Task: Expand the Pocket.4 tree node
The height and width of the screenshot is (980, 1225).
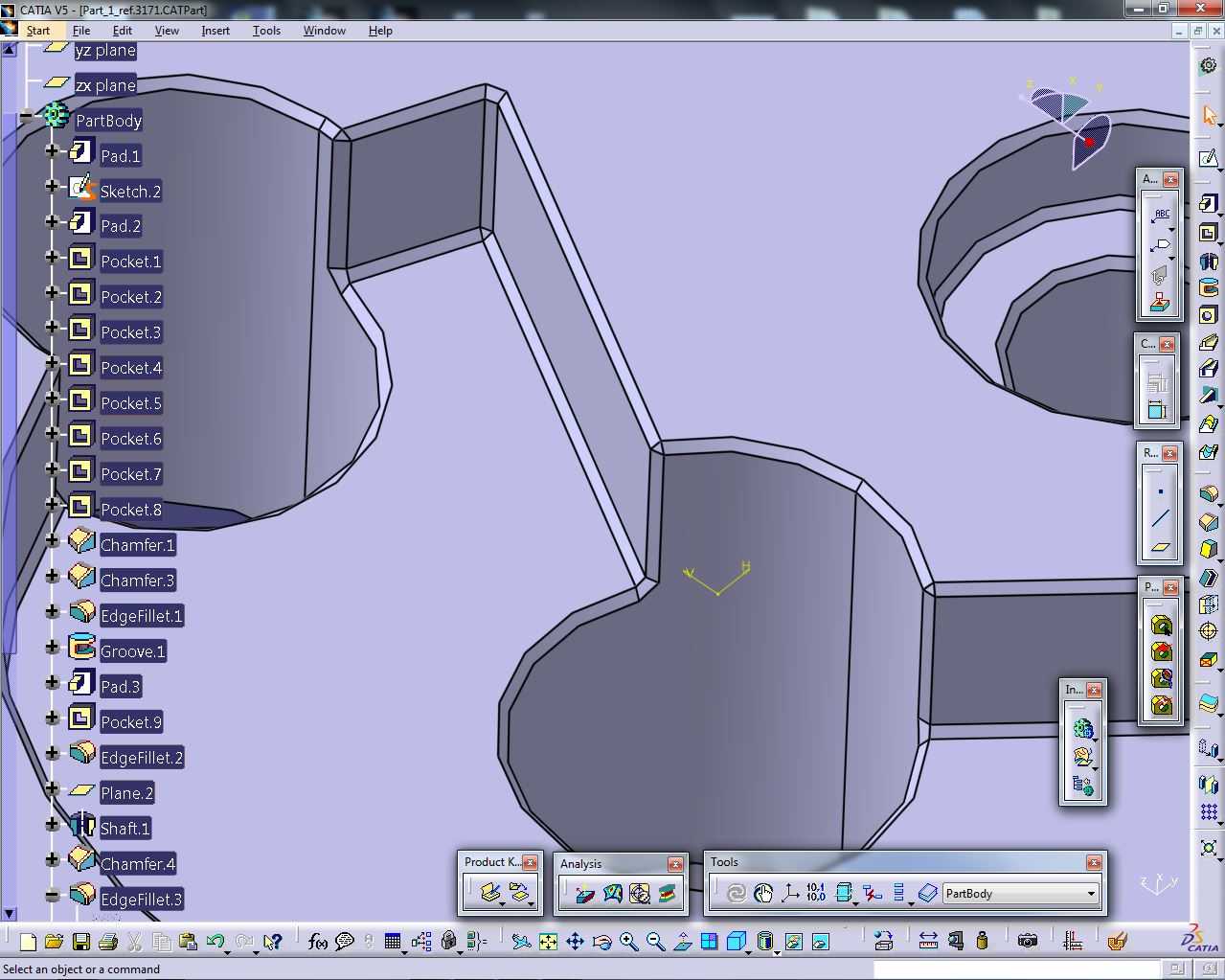Action: tap(52, 364)
